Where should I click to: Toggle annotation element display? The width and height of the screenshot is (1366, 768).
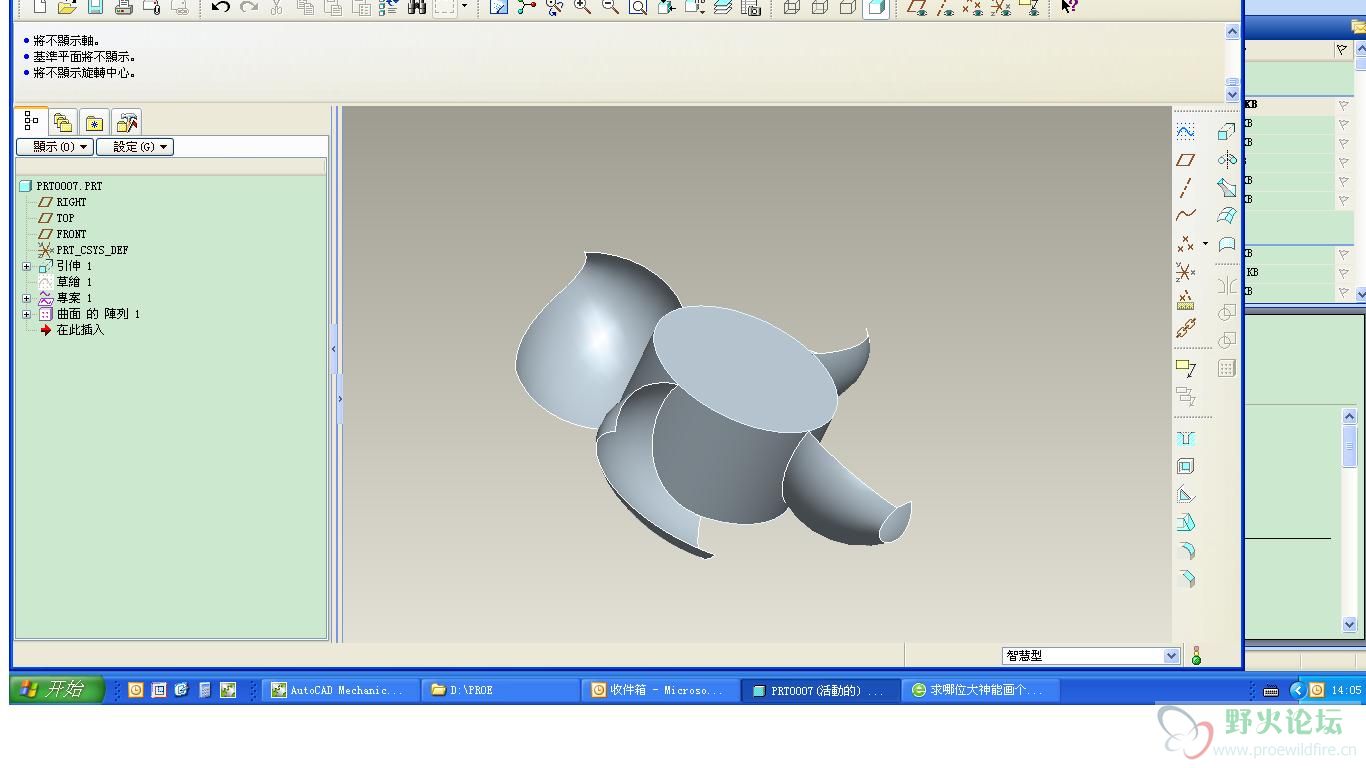[x=1029, y=7]
